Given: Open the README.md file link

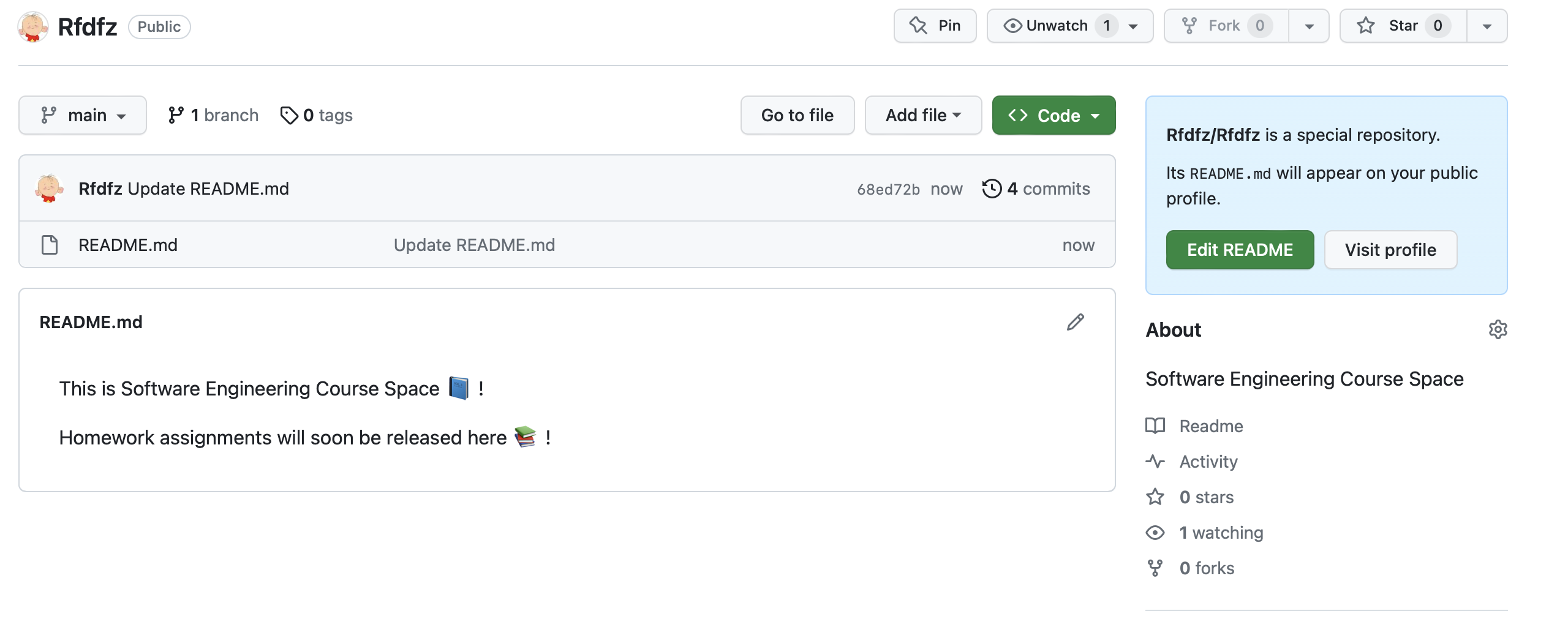Looking at the screenshot, I should [128, 245].
